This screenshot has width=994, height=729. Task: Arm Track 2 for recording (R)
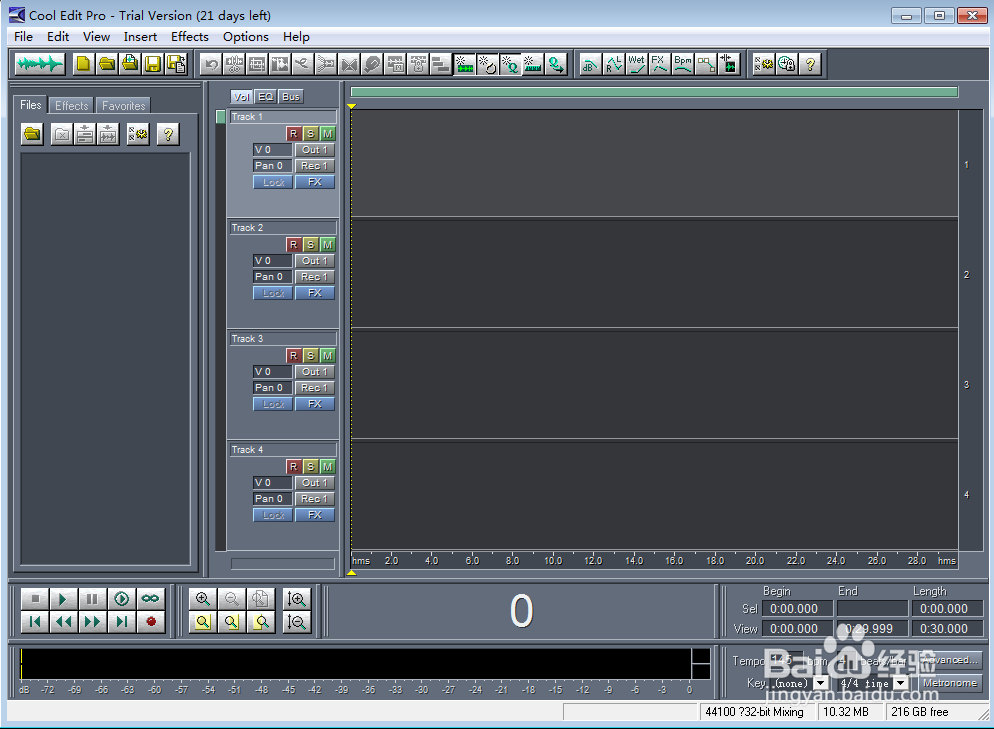click(x=294, y=245)
